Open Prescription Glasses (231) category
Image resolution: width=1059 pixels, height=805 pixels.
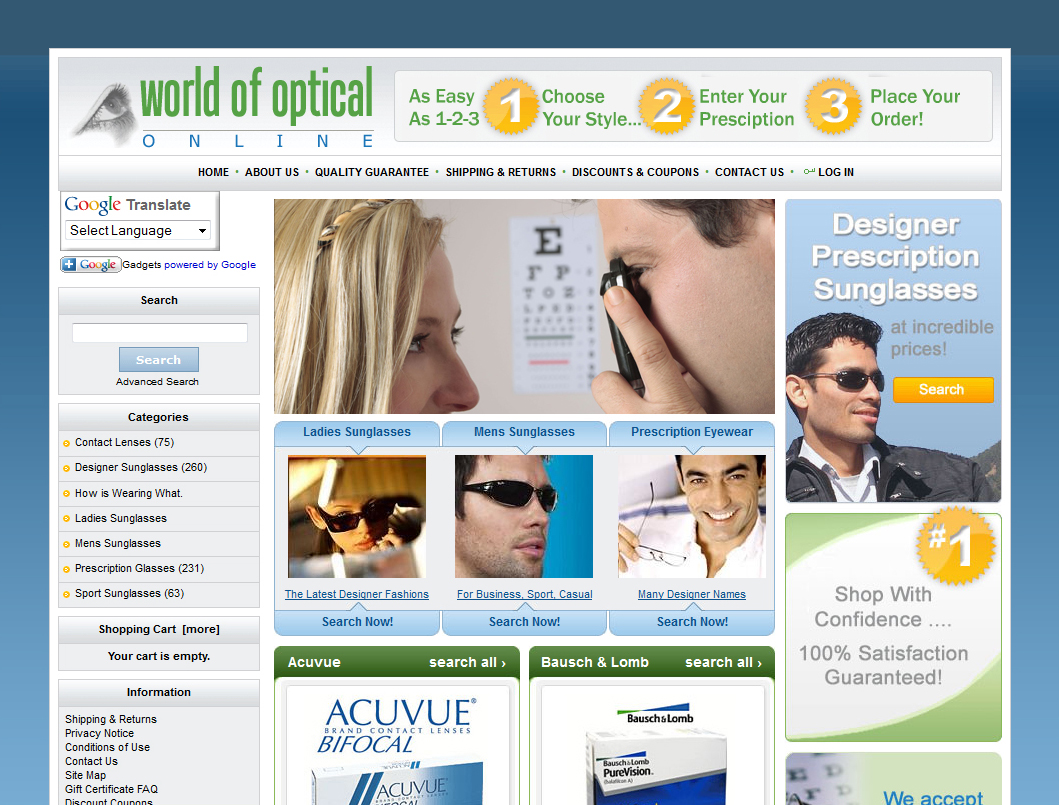[139, 568]
